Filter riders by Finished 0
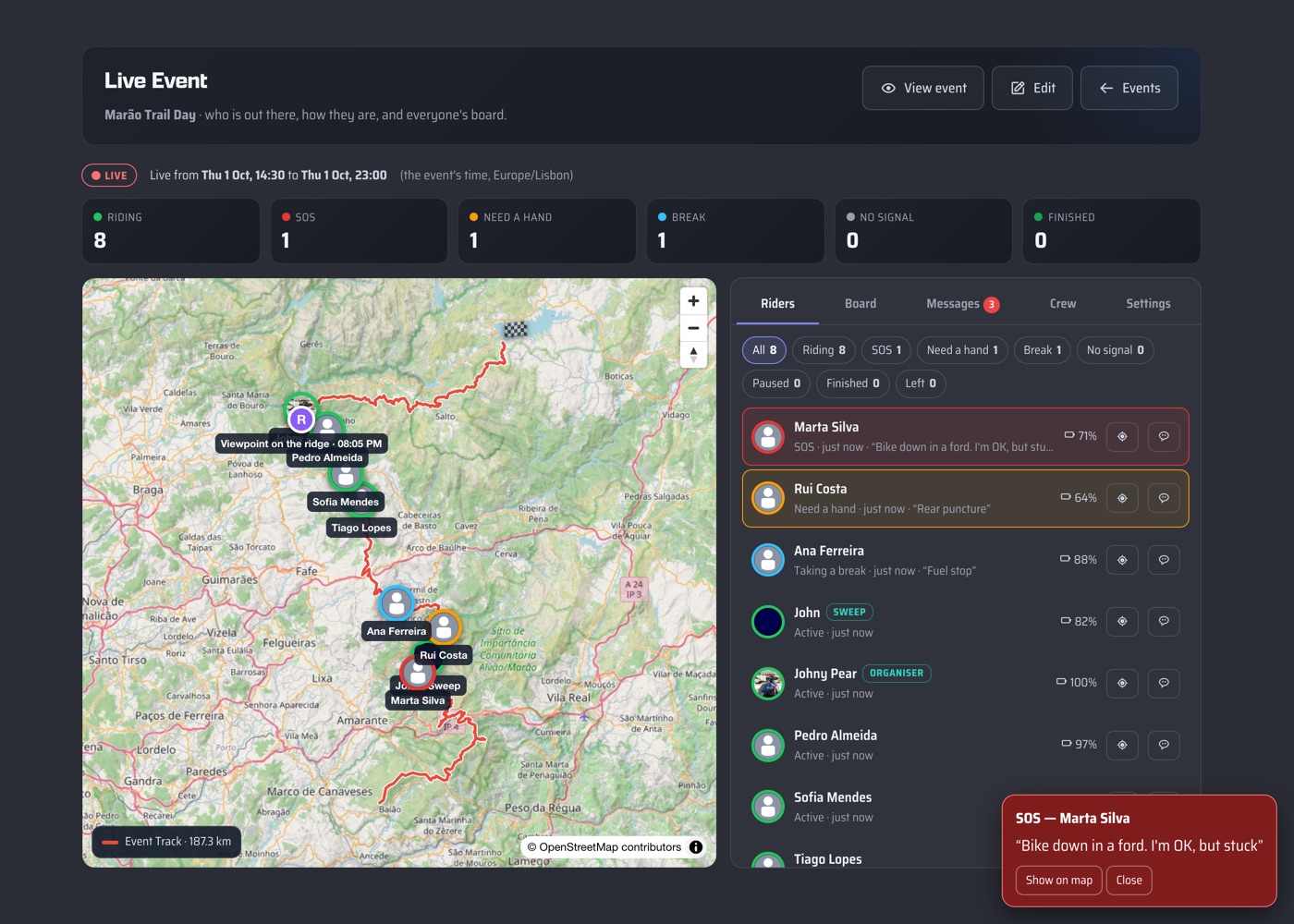Viewport: 1294px width, 924px height. click(x=853, y=383)
